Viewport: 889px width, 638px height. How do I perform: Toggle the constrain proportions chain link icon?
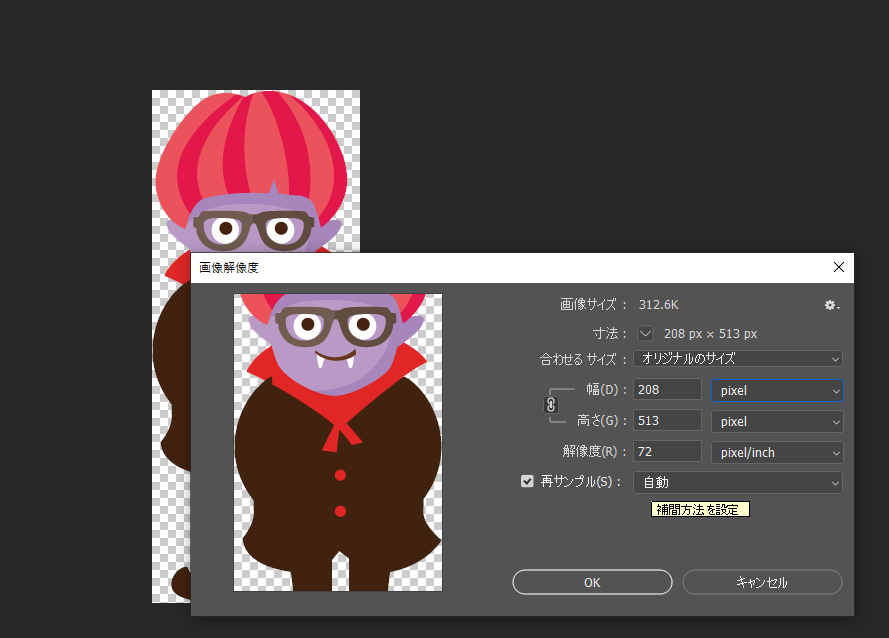click(550, 405)
